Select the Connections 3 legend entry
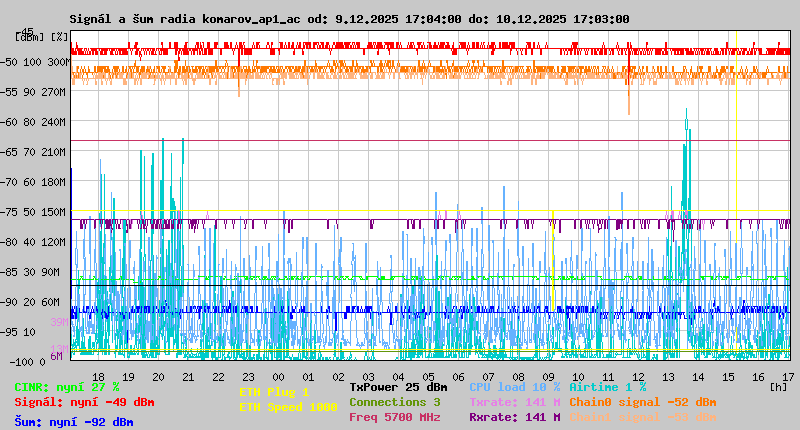This screenshot has height=430, width=800. pos(394,402)
